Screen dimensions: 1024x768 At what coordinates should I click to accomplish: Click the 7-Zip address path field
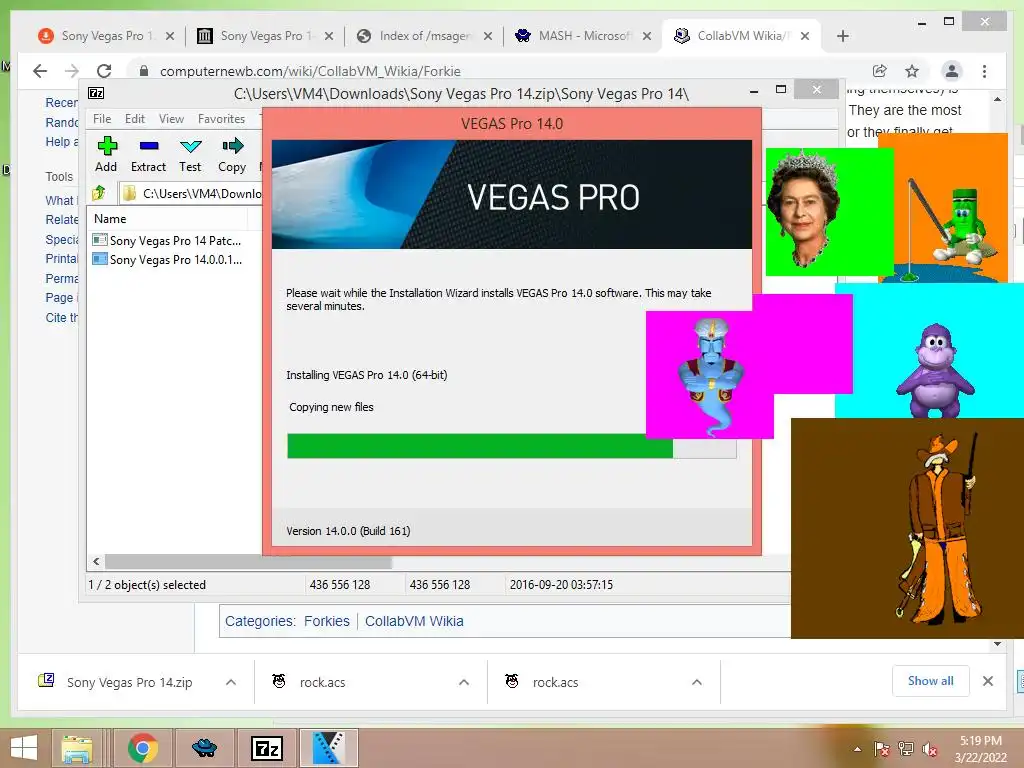pyautogui.click(x=191, y=193)
